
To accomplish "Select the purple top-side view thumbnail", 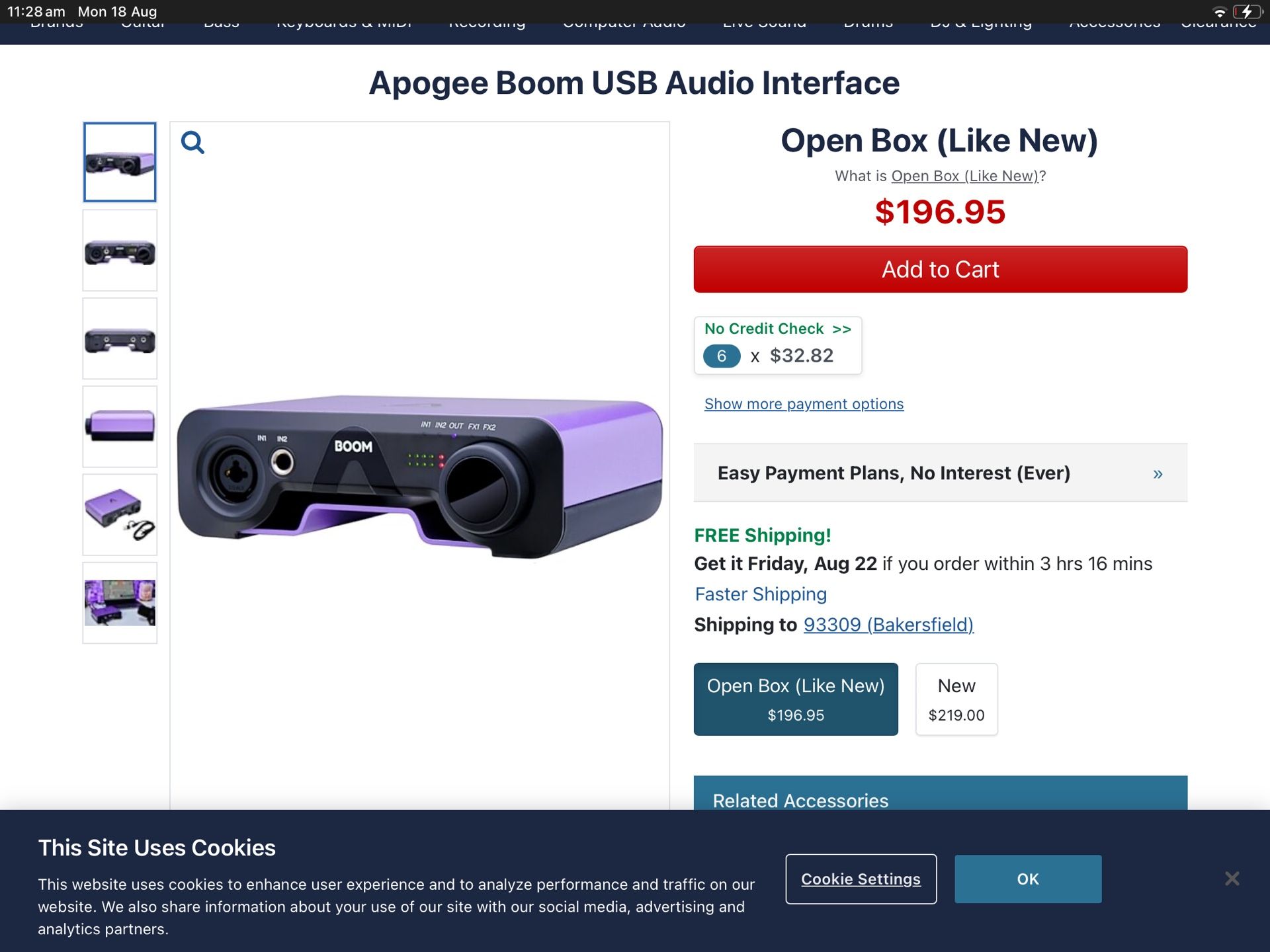I will pos(120,426).
